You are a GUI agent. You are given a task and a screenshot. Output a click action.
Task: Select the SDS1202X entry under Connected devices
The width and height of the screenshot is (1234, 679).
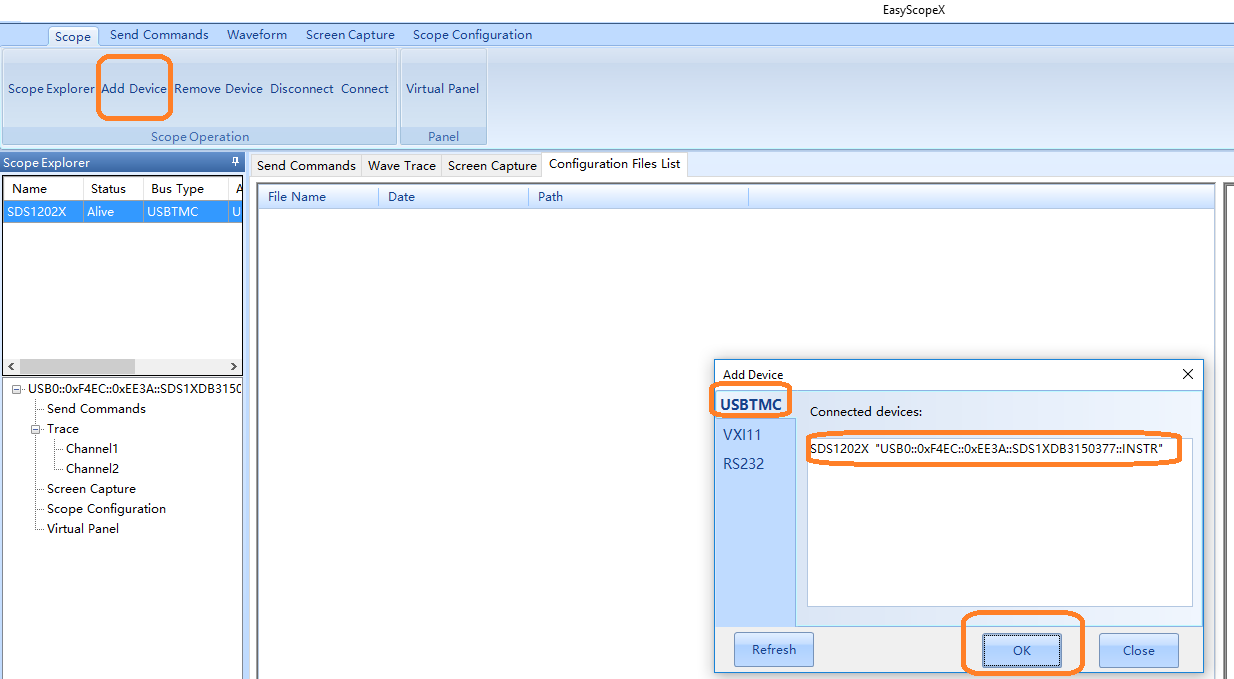986,450
